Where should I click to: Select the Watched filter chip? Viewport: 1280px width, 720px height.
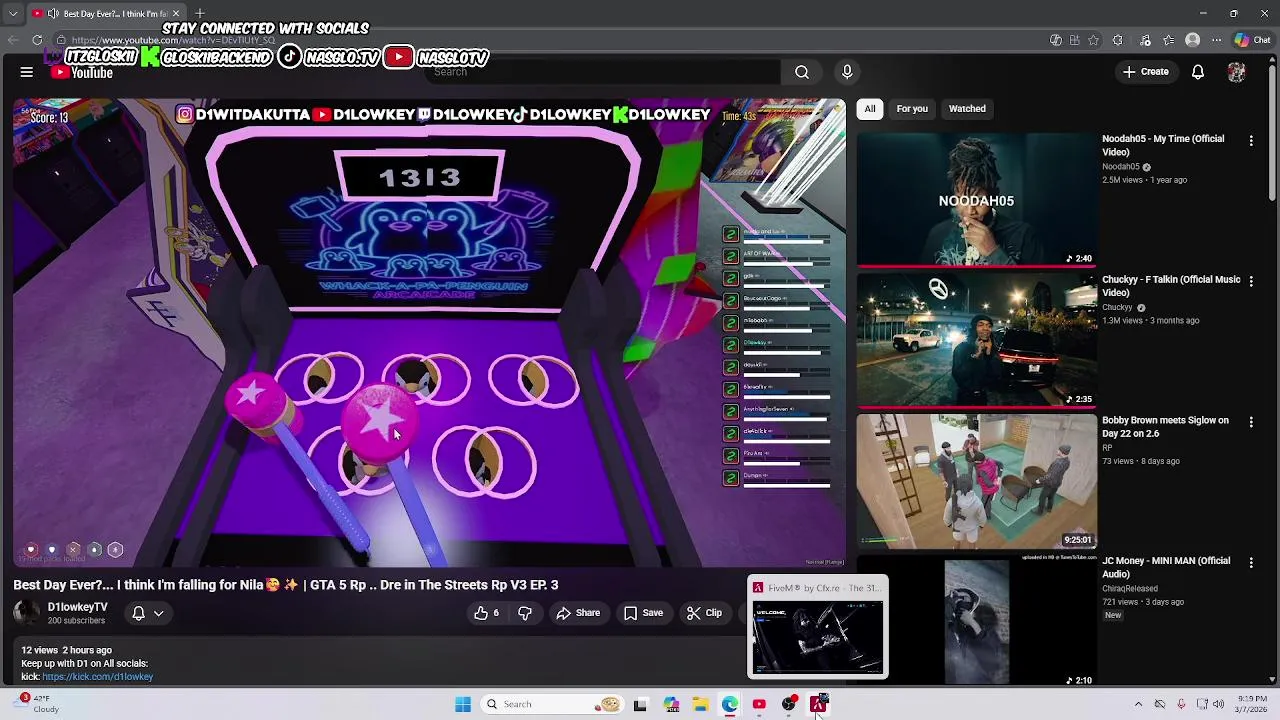tap(967, 109)
